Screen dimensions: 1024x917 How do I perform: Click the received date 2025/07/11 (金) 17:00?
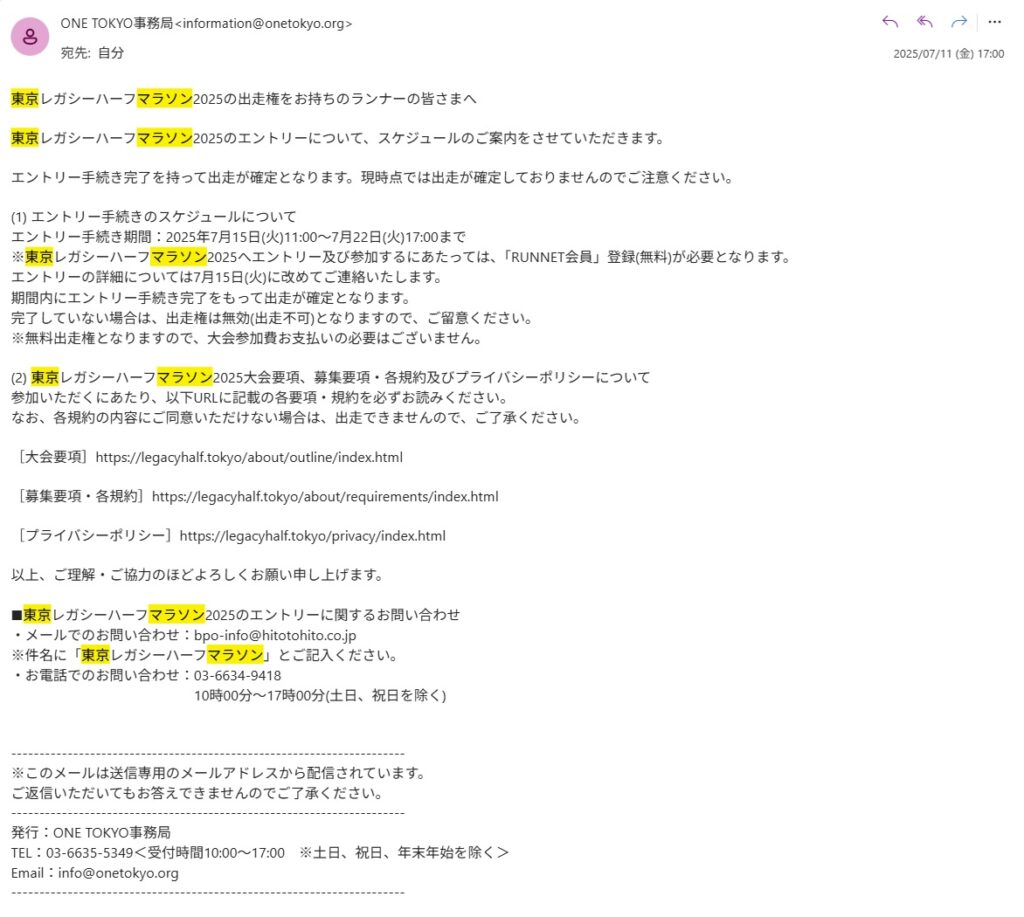948,54
